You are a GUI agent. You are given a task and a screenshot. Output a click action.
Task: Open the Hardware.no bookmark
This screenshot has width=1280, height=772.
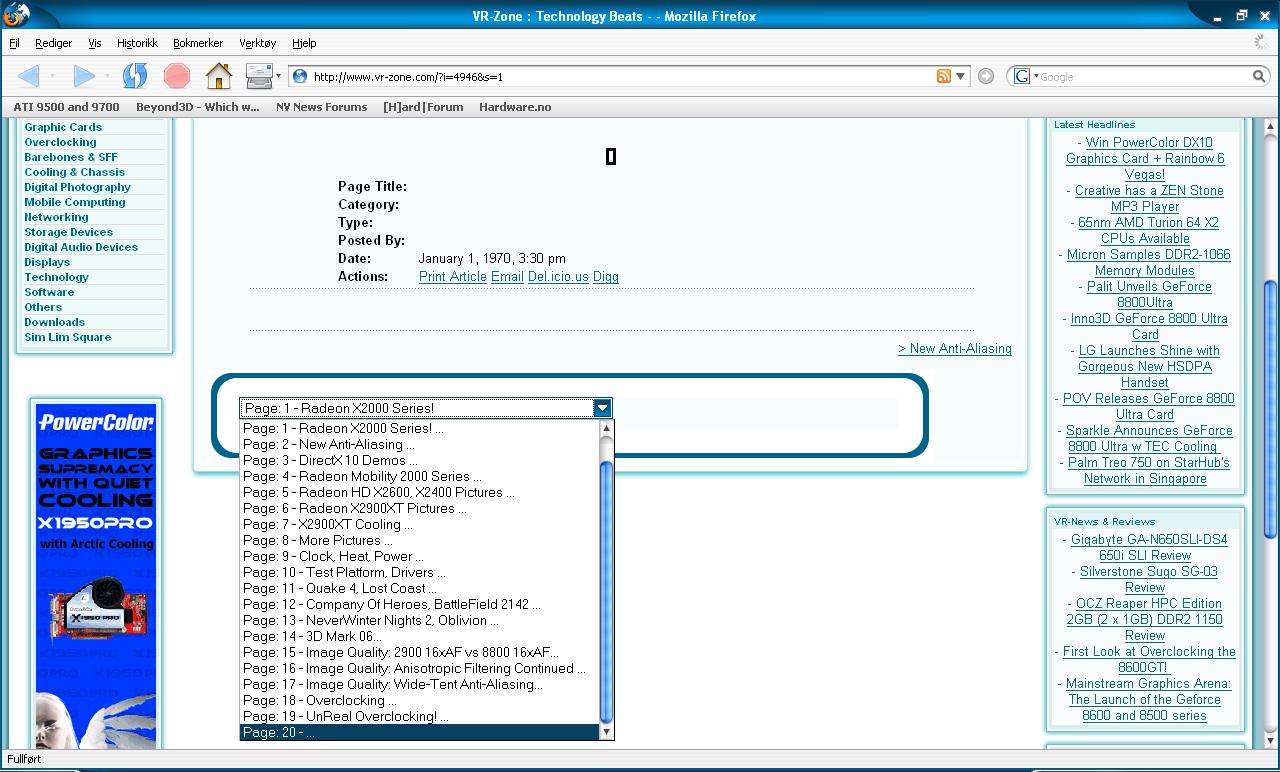(x=515, y=107)
